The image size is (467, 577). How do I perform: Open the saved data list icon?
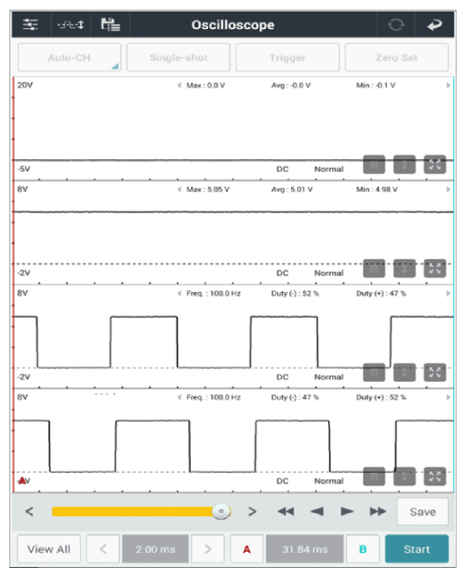pos(110,25)
